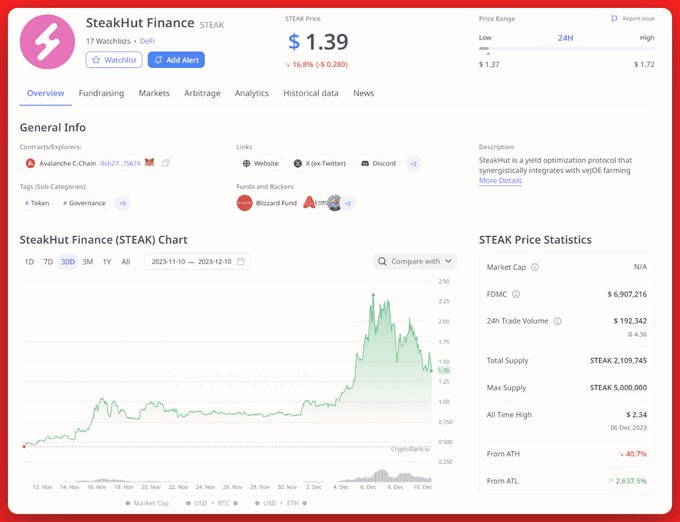680x522 pixels.
Task: Click the round avatar backer icon
Action: click(x=334, y=202)
